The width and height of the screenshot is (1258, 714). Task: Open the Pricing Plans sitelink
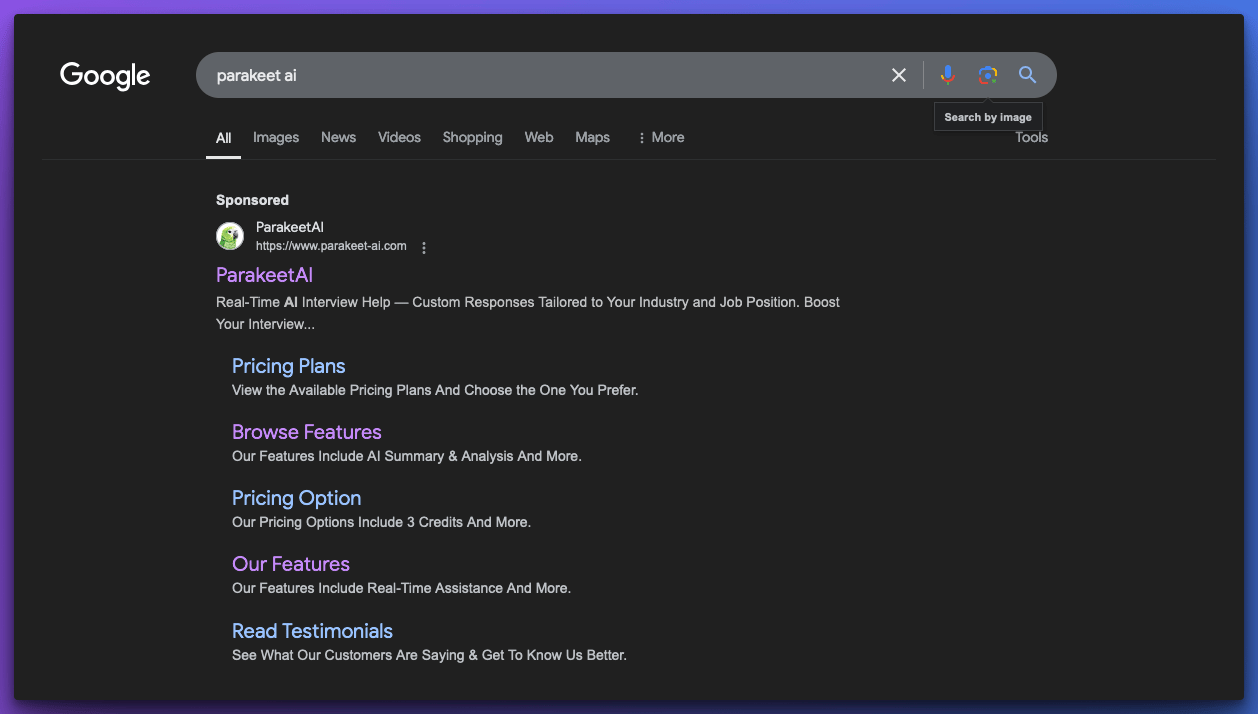point(288,366)
